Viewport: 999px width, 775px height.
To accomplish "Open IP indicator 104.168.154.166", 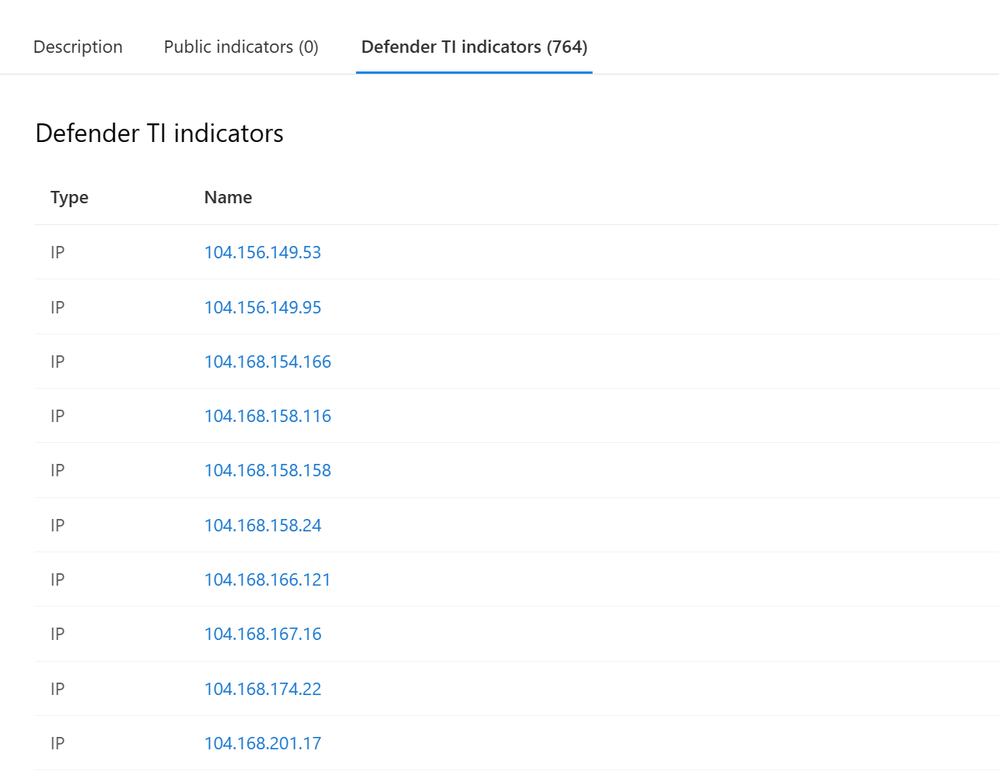I will 268,361.
